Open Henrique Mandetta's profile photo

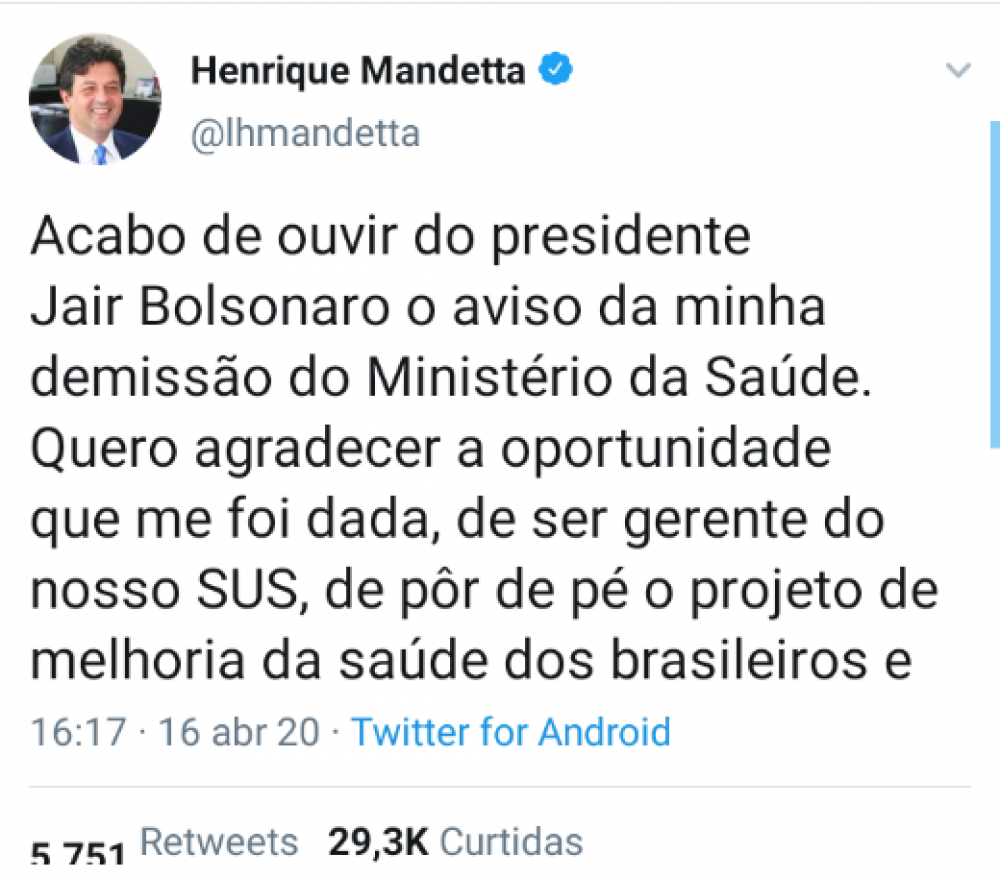(95, 99)
